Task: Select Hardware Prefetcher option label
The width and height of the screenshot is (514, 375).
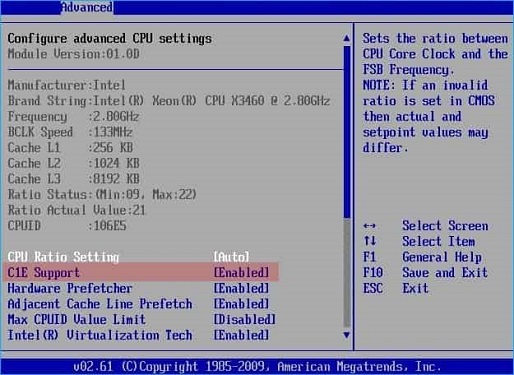Action: [x=70, y=288]
